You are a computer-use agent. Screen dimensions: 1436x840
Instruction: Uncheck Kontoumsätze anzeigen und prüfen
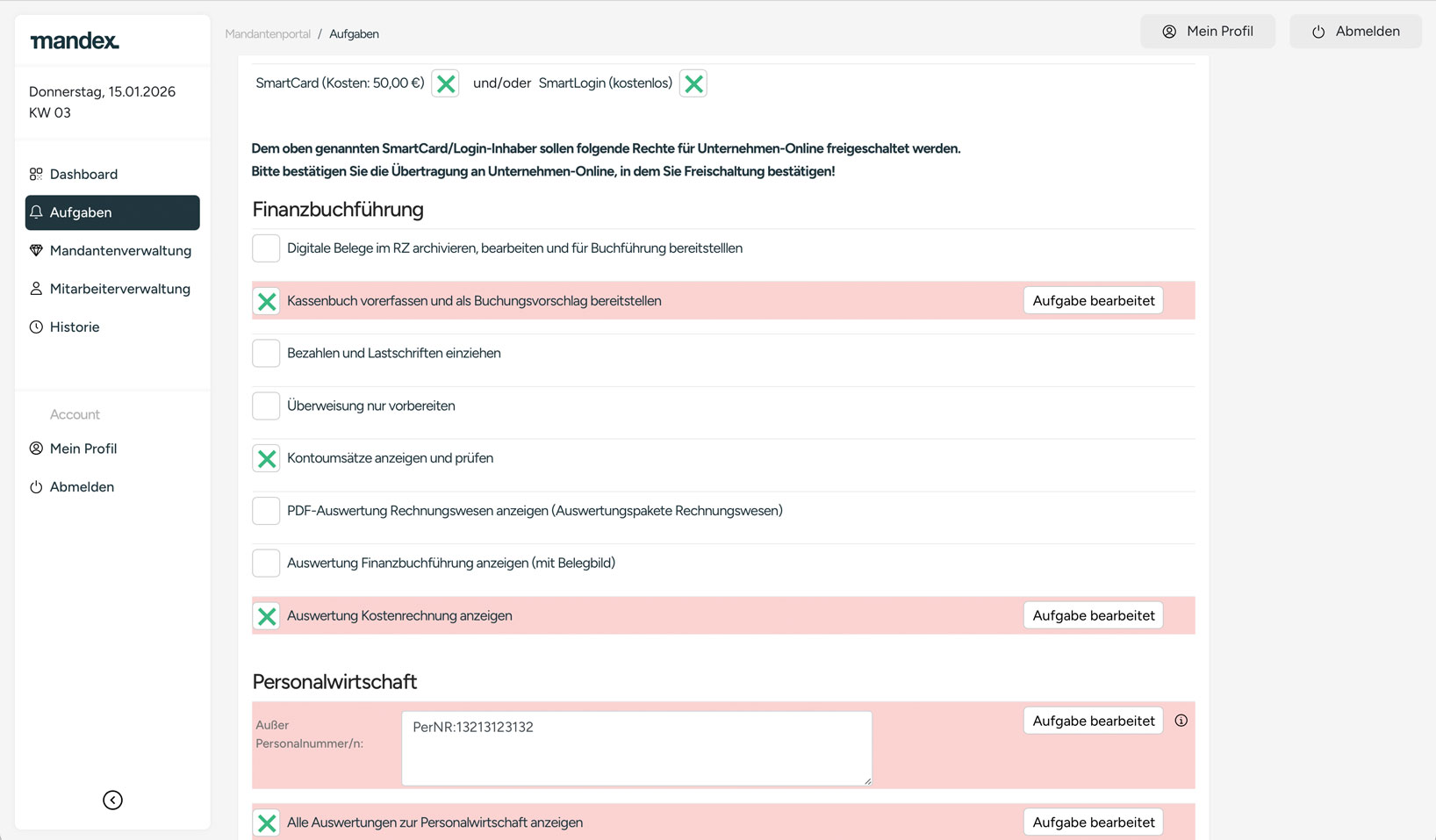coord(266,458)
